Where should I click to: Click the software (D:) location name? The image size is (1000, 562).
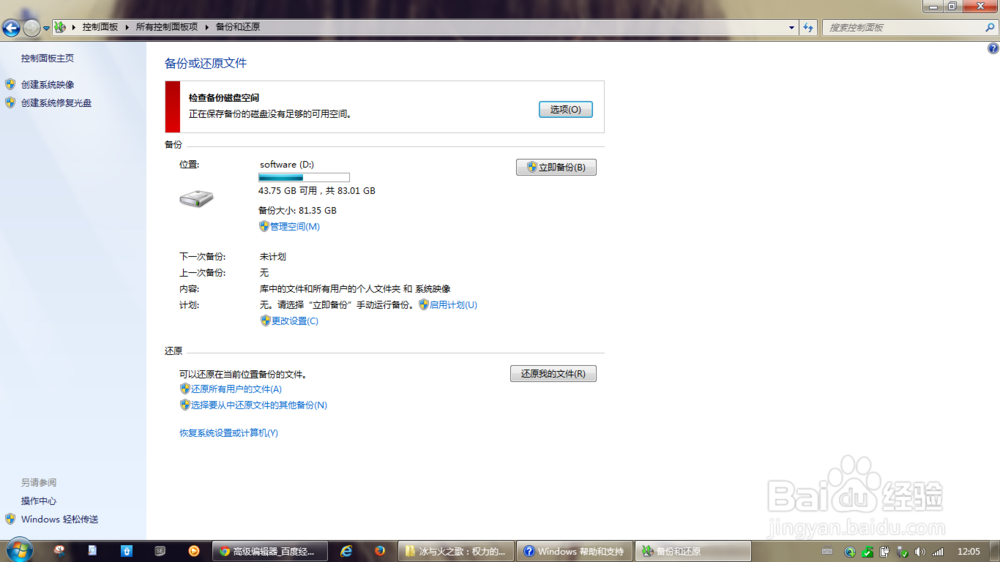point(286,165)
